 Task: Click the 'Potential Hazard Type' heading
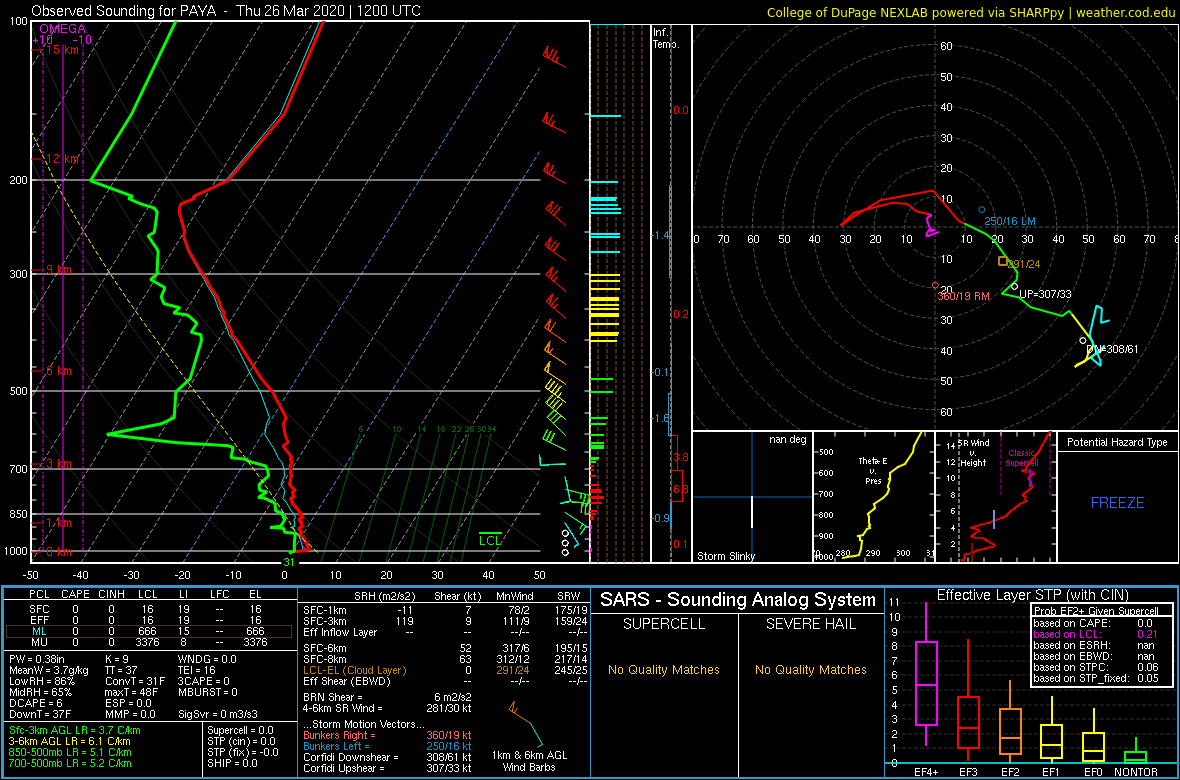(1118, 442)
